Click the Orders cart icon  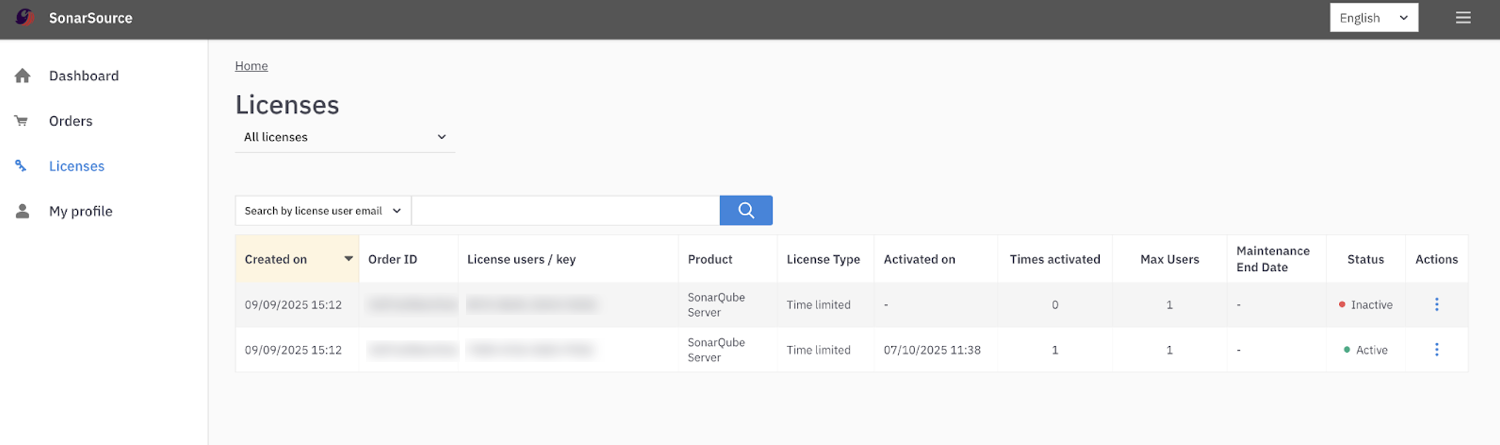[21, 121]
